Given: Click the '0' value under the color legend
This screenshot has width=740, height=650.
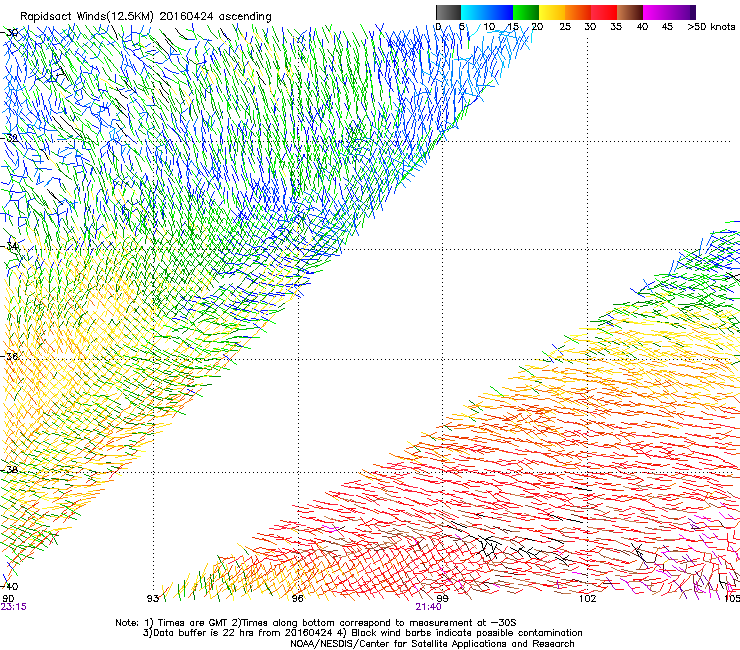Looking at the screenshot, I should tap(438, 27).
